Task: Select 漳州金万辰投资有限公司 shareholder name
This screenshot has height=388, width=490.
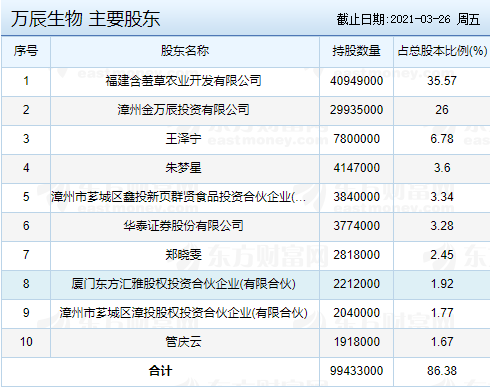Action: point(183,110)
